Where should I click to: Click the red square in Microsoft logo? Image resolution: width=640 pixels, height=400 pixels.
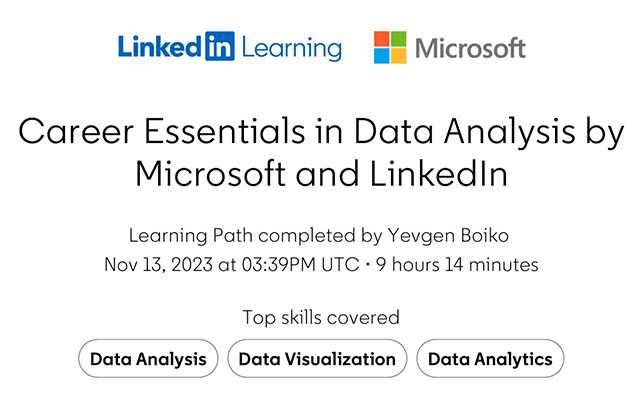[382, 39]
